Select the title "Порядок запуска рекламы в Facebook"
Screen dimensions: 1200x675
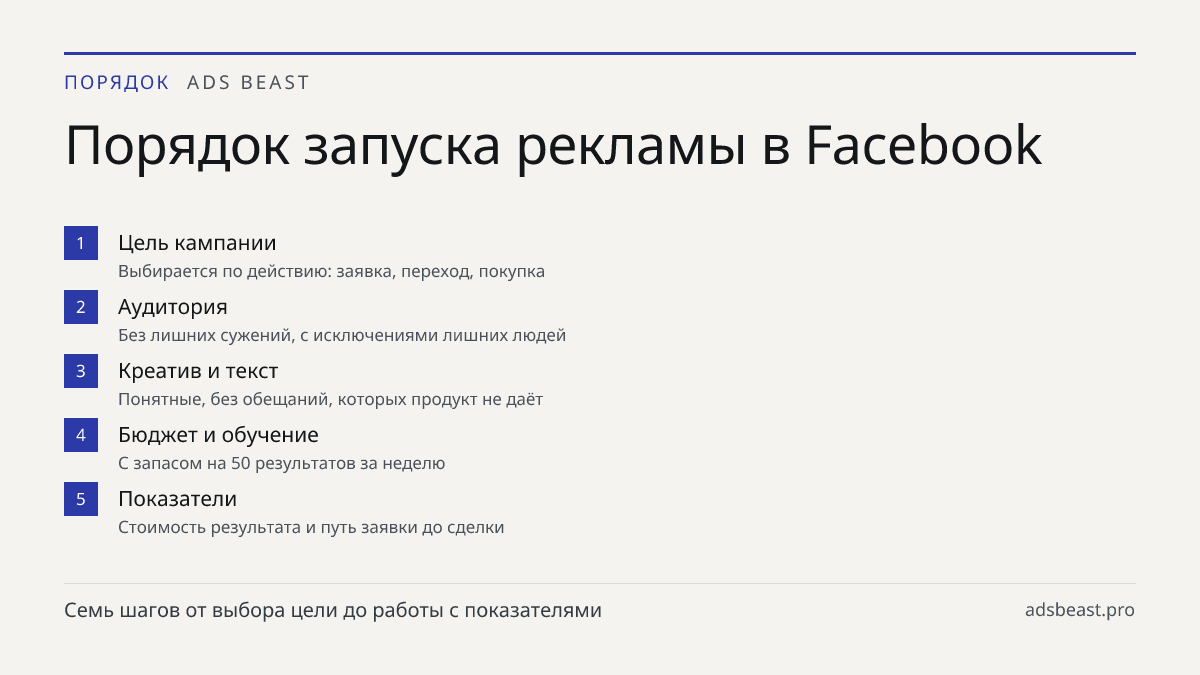pyautogui.click(x=554, y=147)
